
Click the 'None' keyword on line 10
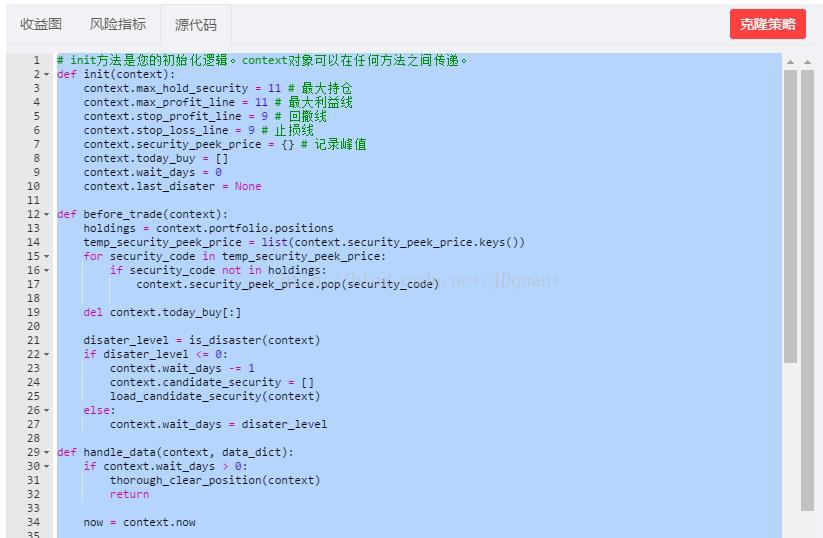pos(248,186)
